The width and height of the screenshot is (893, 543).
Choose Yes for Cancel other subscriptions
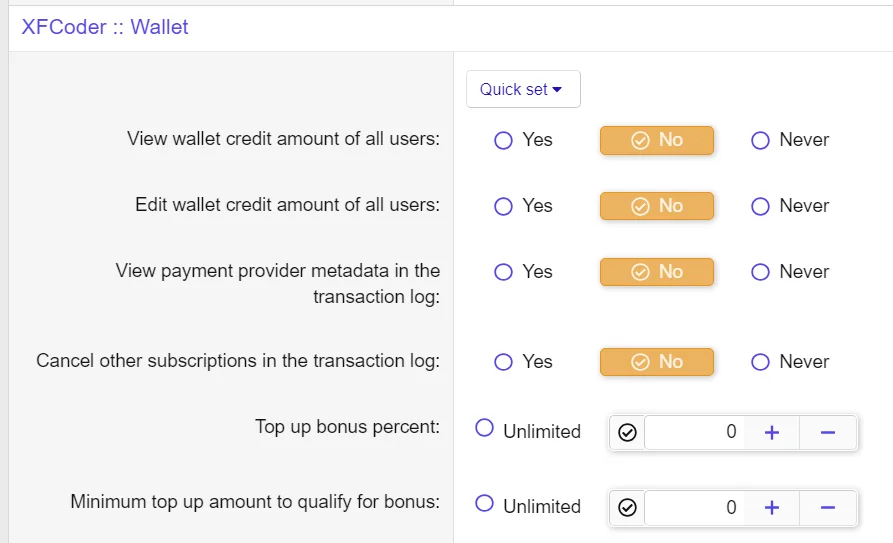[x=503, y=362]
